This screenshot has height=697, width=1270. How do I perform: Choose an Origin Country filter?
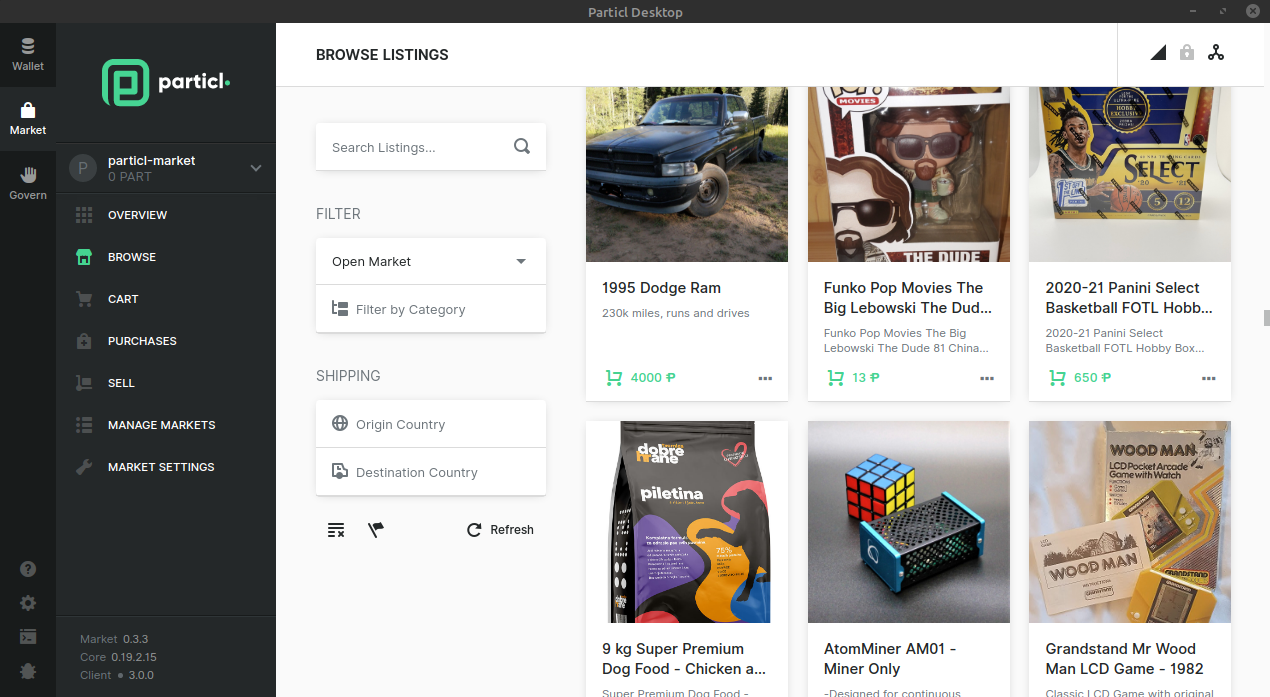coord(431,424)
